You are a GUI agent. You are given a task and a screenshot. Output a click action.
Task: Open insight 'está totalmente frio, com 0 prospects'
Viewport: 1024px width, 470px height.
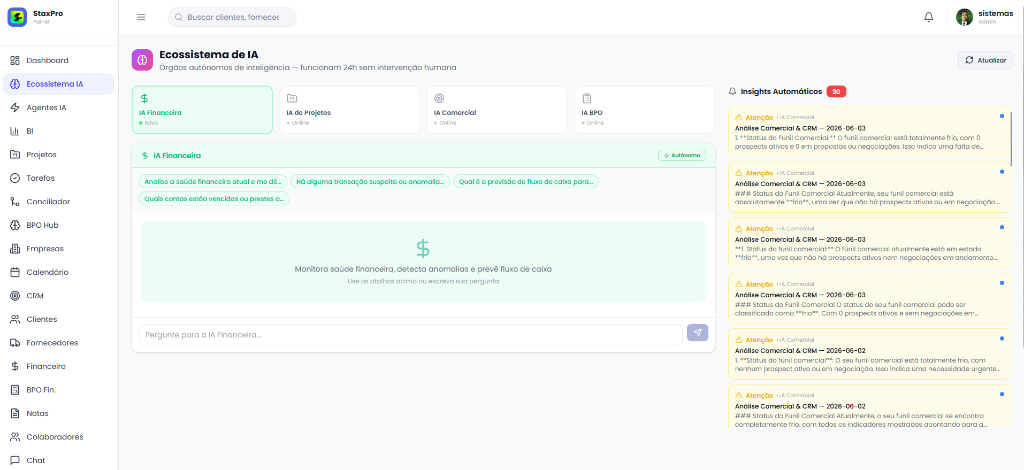[869, 132]
